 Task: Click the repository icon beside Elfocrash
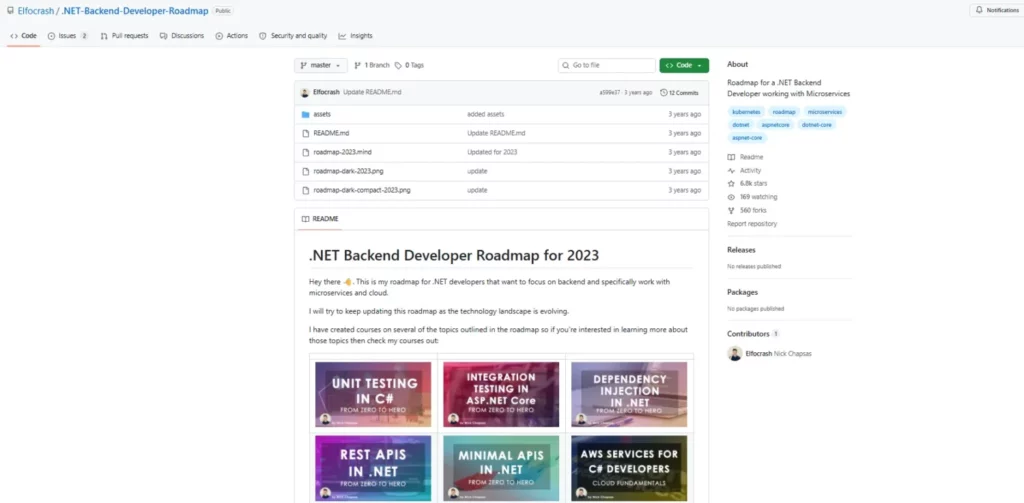tap(10, 10)
